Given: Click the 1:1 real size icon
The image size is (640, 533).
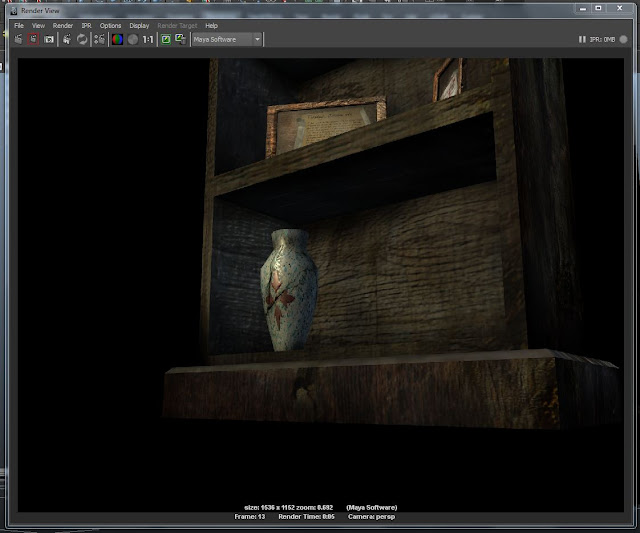Looking at the screenshot, I should pyautogui.click(x=148, y=40).
